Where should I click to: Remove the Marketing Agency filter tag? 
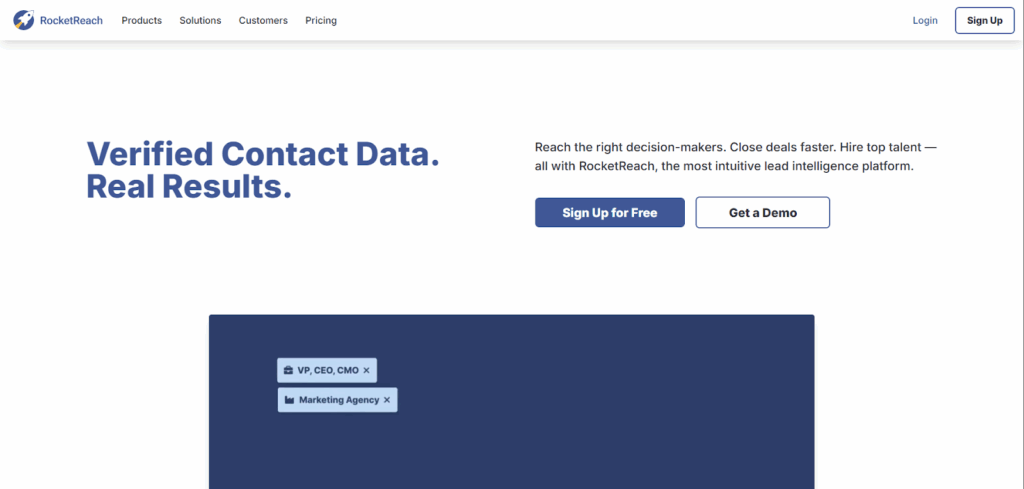point(387,400)
